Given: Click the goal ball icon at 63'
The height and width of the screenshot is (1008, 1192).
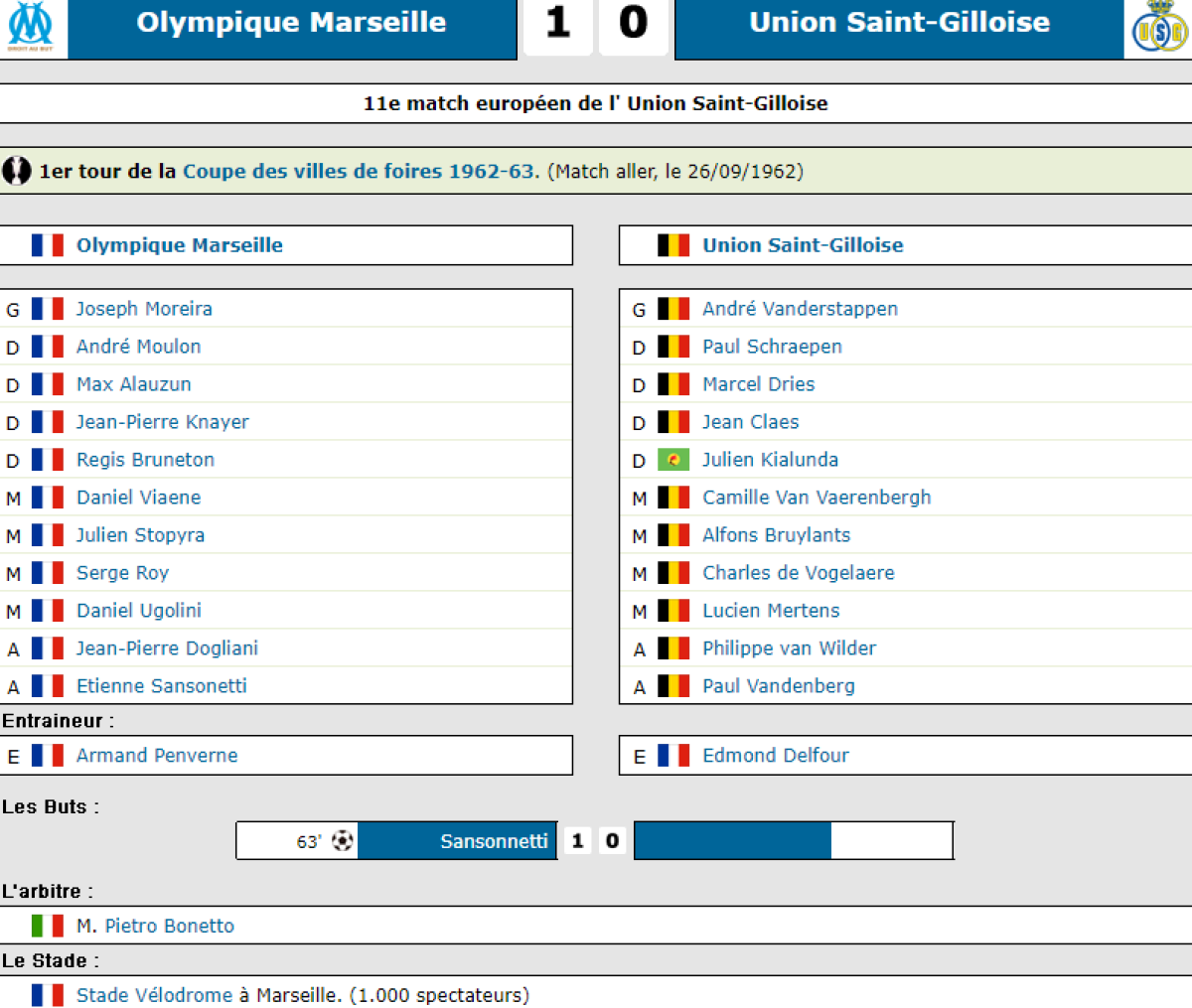Looking at the screenshot, I should click(343, 841).
